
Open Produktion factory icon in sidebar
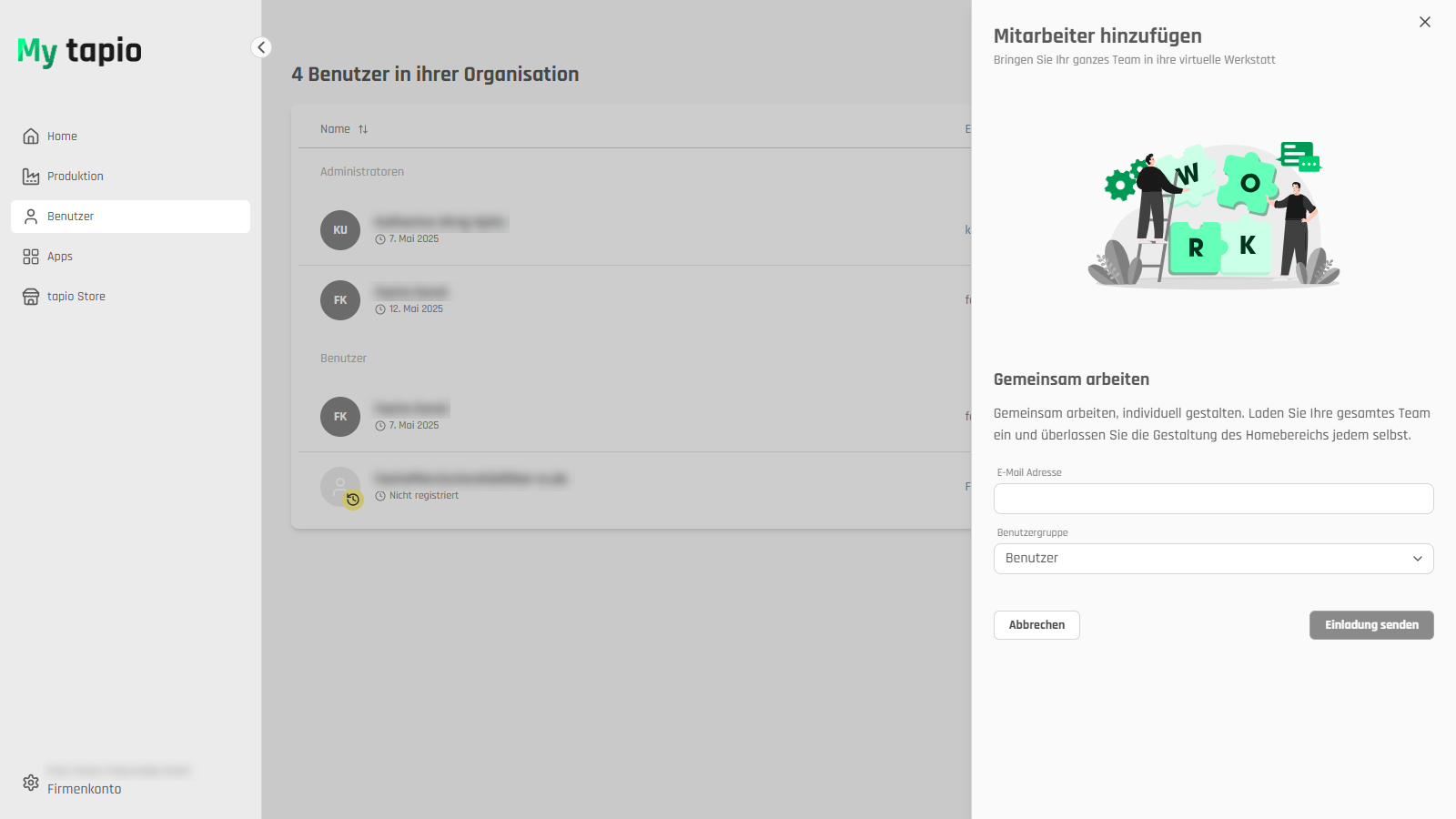pyautogui.click(x=31, y=177)
